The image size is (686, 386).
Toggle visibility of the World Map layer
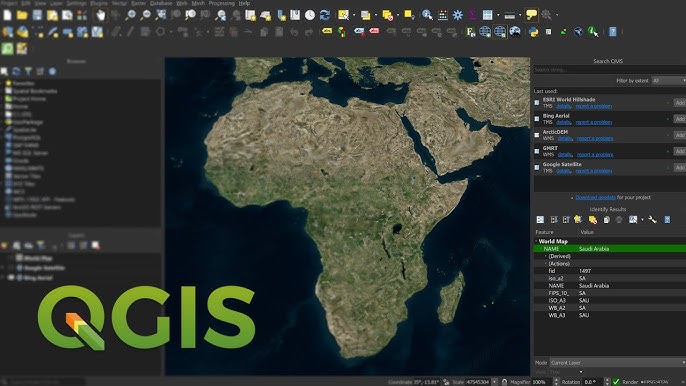pyautogui.click(x=11, y=258)
